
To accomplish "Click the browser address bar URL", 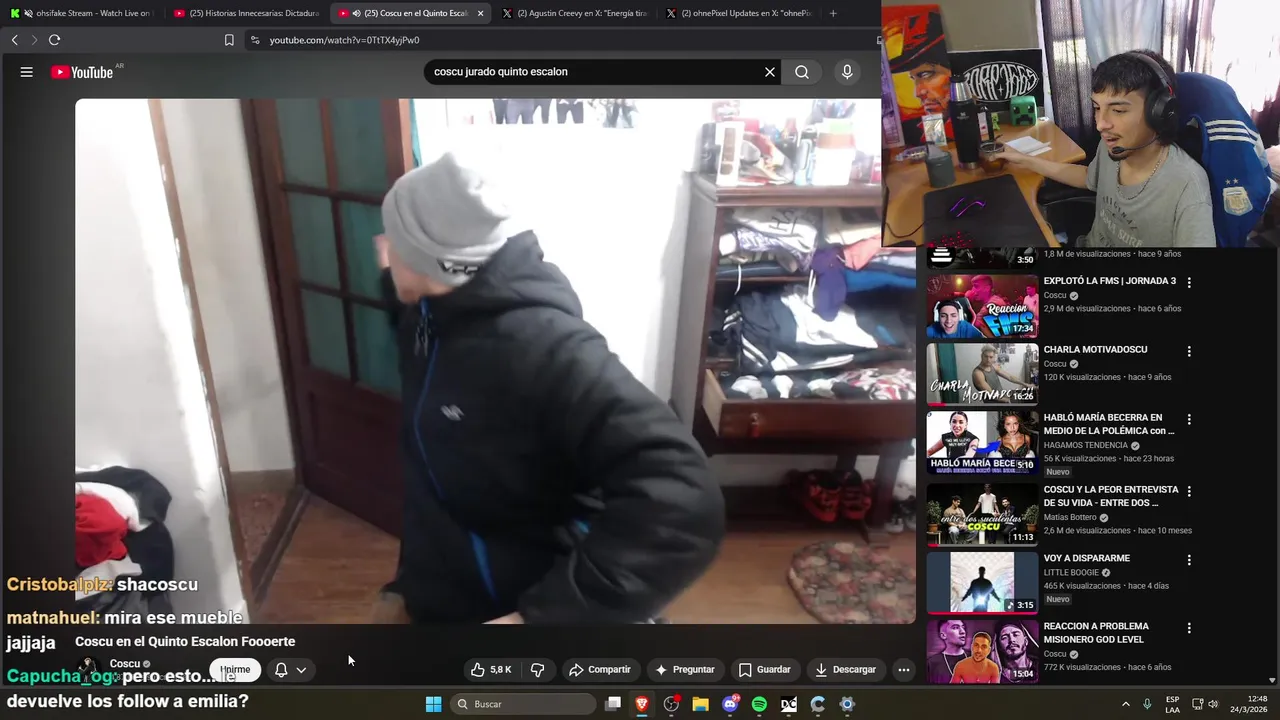I will click(344, 40).
